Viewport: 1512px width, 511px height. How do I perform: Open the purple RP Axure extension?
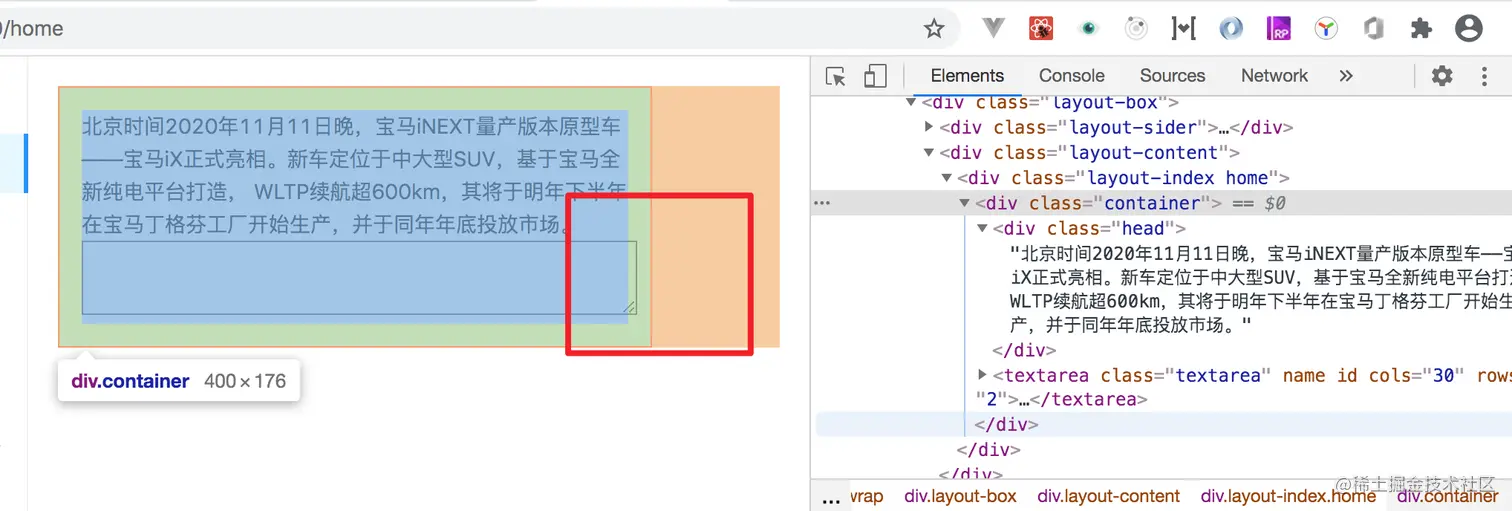(x=1279, y=29)
